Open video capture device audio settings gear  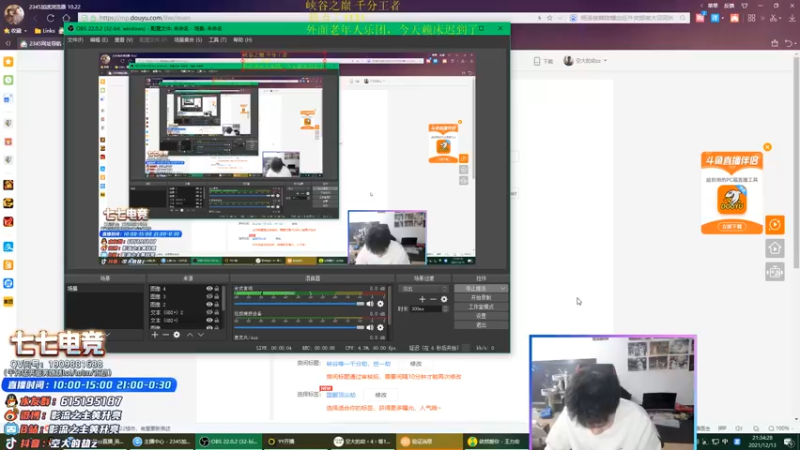380,328
